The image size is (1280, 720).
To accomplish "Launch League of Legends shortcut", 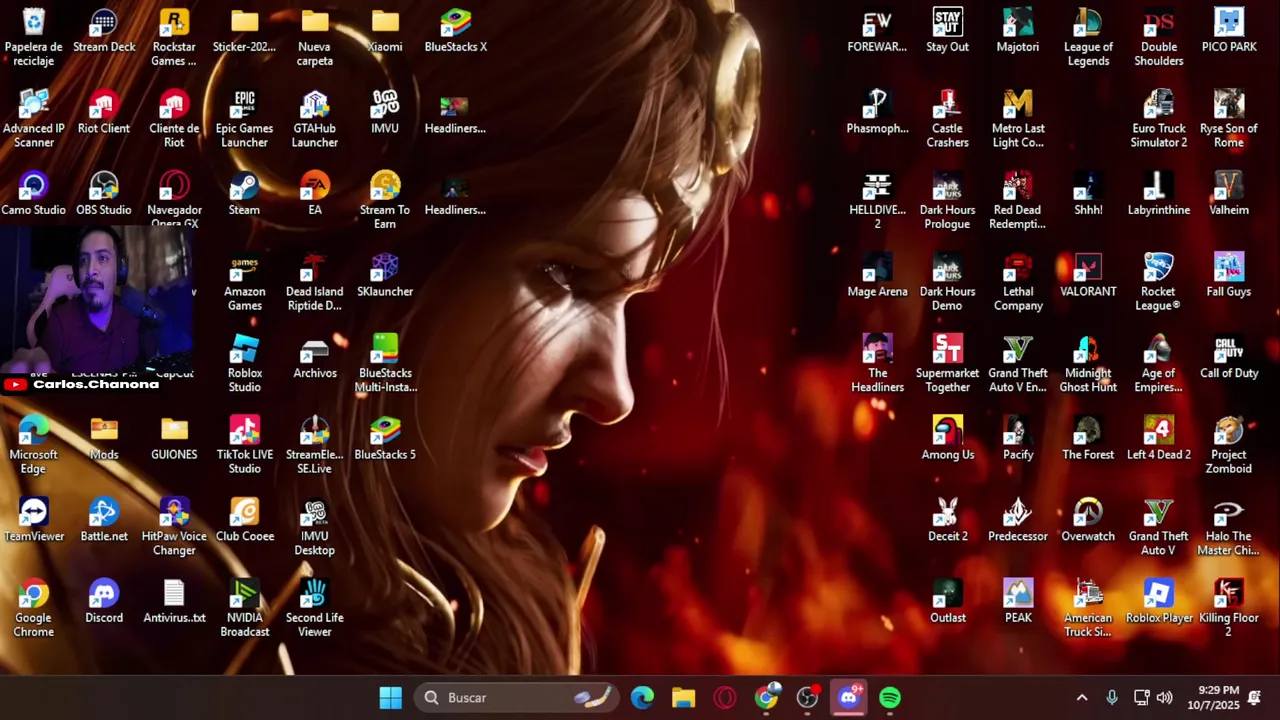I will pos(1088,37).
